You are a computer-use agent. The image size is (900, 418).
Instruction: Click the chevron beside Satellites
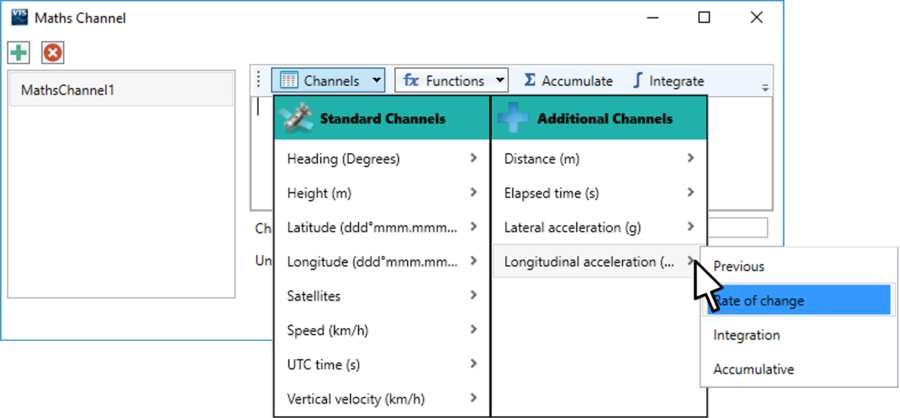(x=474, y=295)
